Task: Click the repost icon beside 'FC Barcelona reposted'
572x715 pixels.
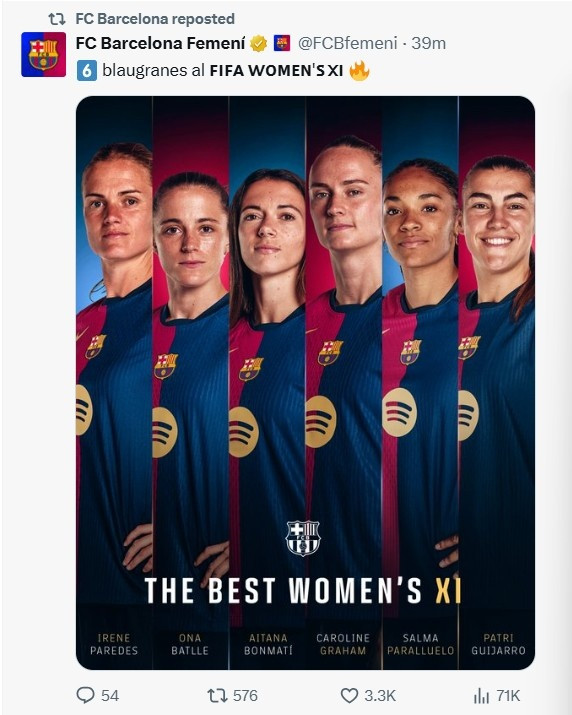Action: coord(57,19)
